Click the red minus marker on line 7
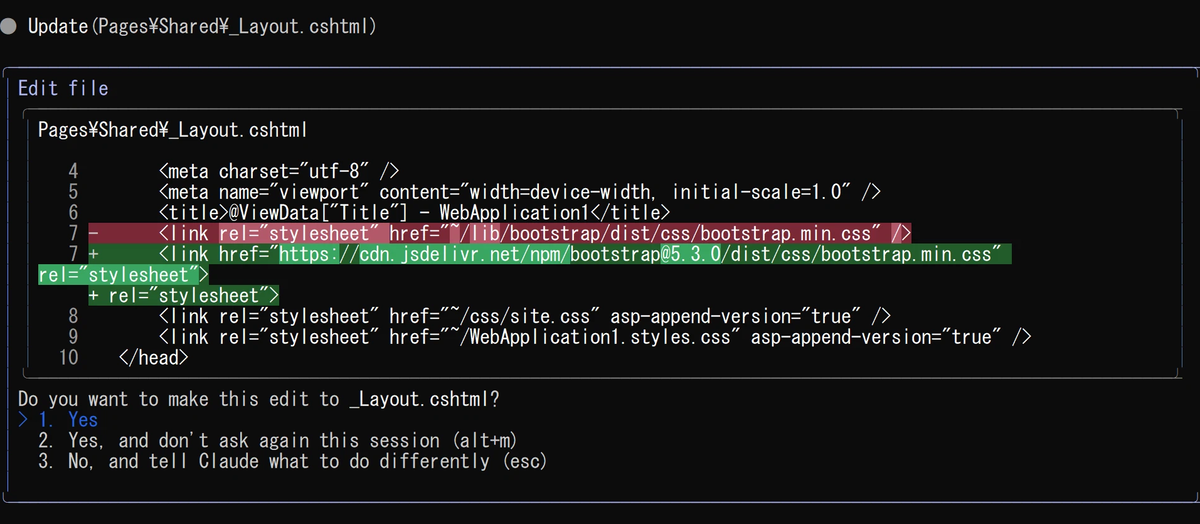Viewport: 1200px width, 524px height. 93,233
